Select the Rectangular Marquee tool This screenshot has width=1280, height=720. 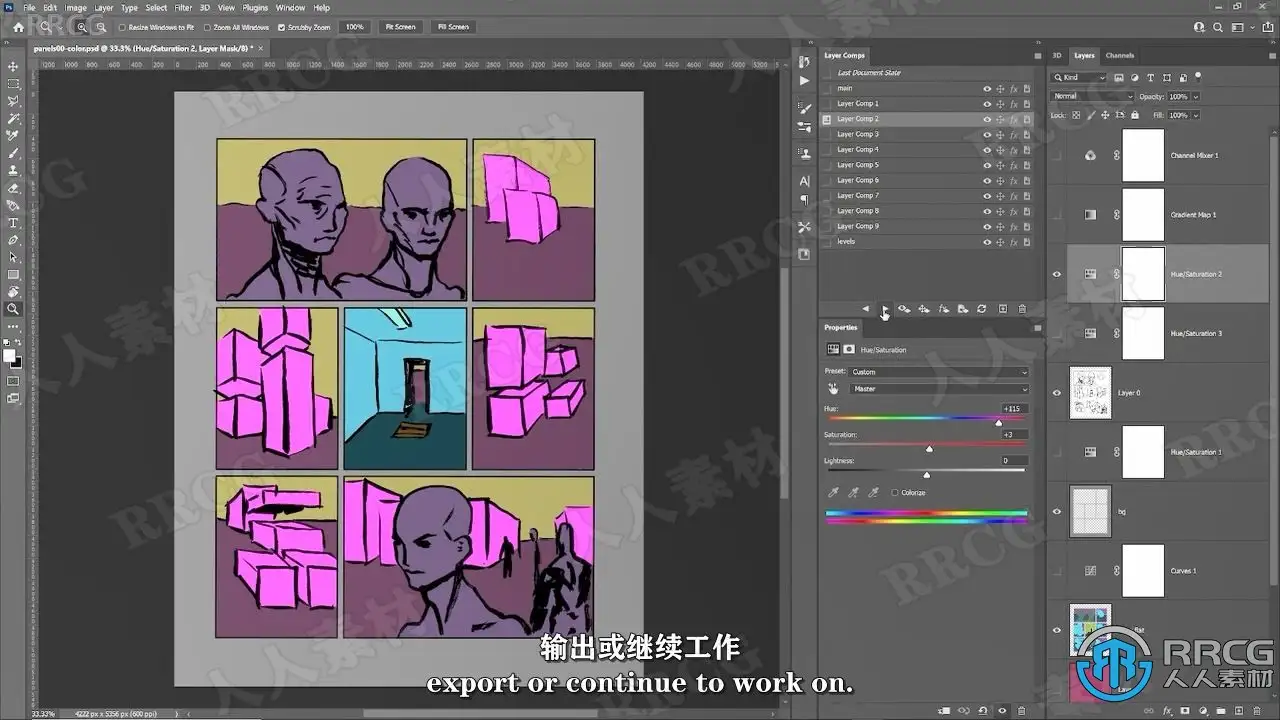click(13, 84)
